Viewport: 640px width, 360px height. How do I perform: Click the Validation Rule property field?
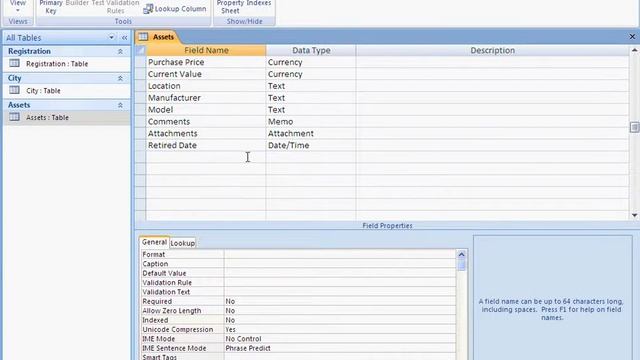tap(340, 282)
